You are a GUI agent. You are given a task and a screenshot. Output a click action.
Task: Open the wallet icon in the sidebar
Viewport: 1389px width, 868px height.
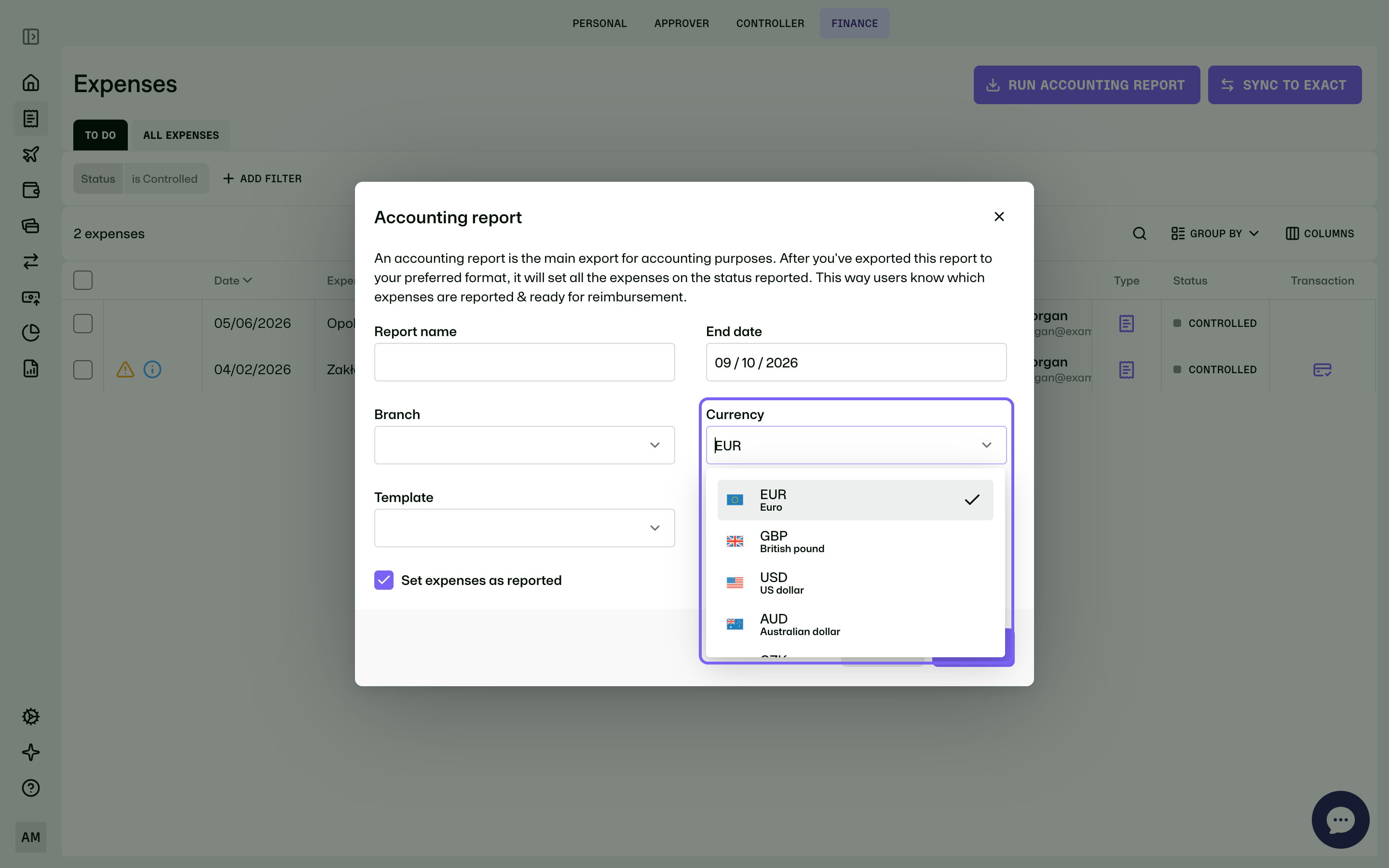point(31,190)
